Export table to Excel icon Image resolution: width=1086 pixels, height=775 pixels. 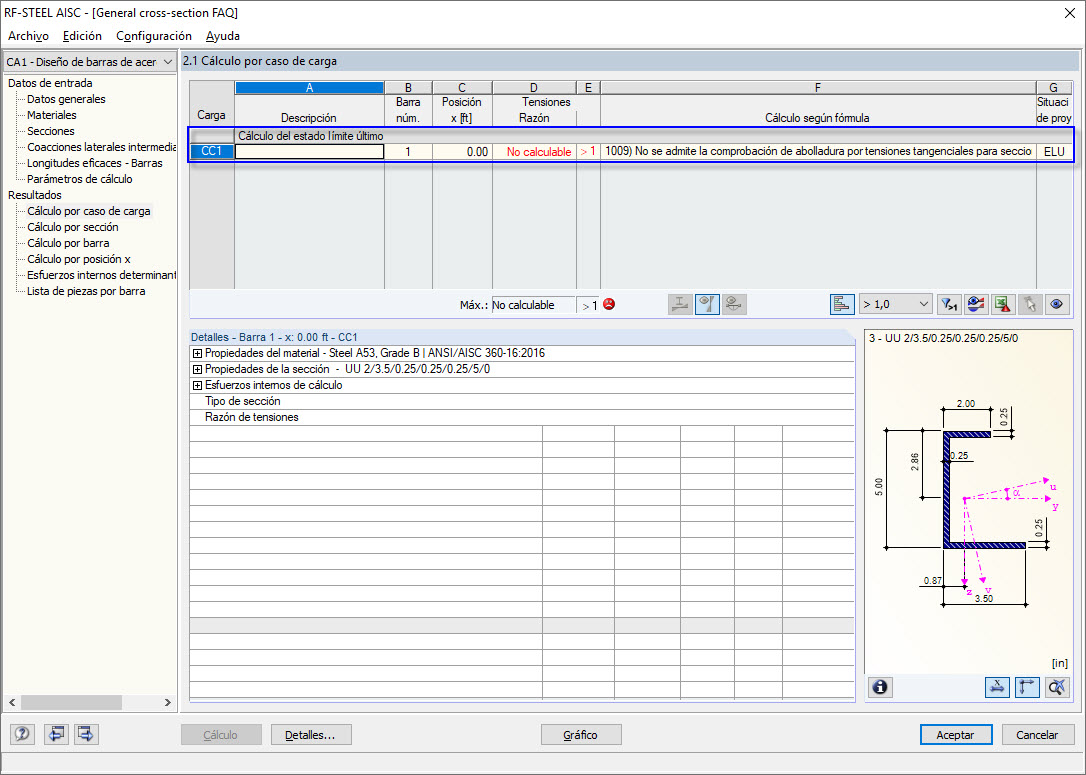pos(1003,304)
